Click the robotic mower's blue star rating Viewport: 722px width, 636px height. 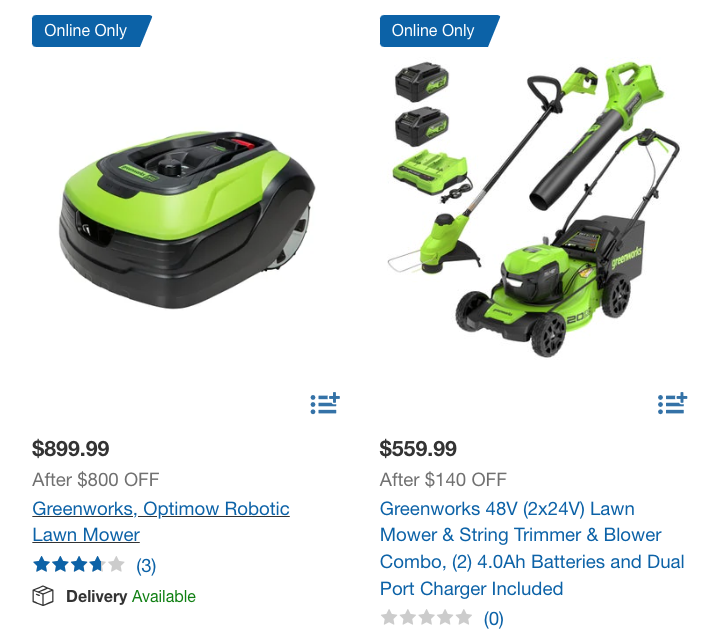79,564
